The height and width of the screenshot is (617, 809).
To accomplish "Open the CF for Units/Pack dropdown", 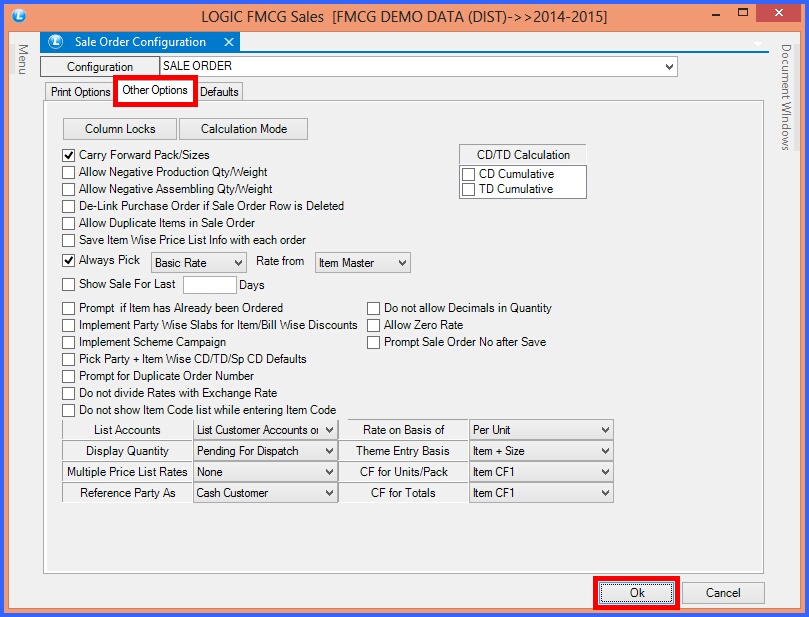I will (x=541, y=472).
